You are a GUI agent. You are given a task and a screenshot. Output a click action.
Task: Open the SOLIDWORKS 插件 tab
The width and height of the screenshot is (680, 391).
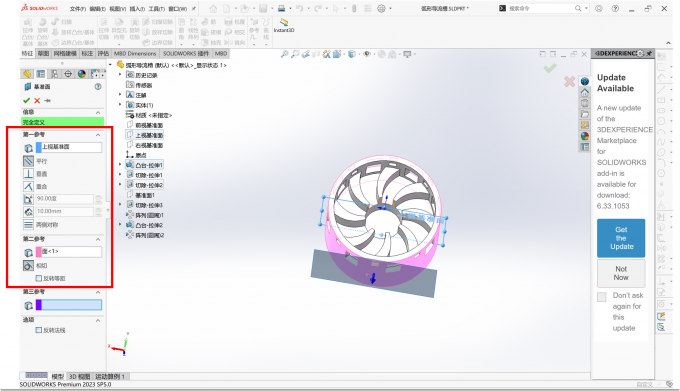pyautogui.click(x=186, y=53)
